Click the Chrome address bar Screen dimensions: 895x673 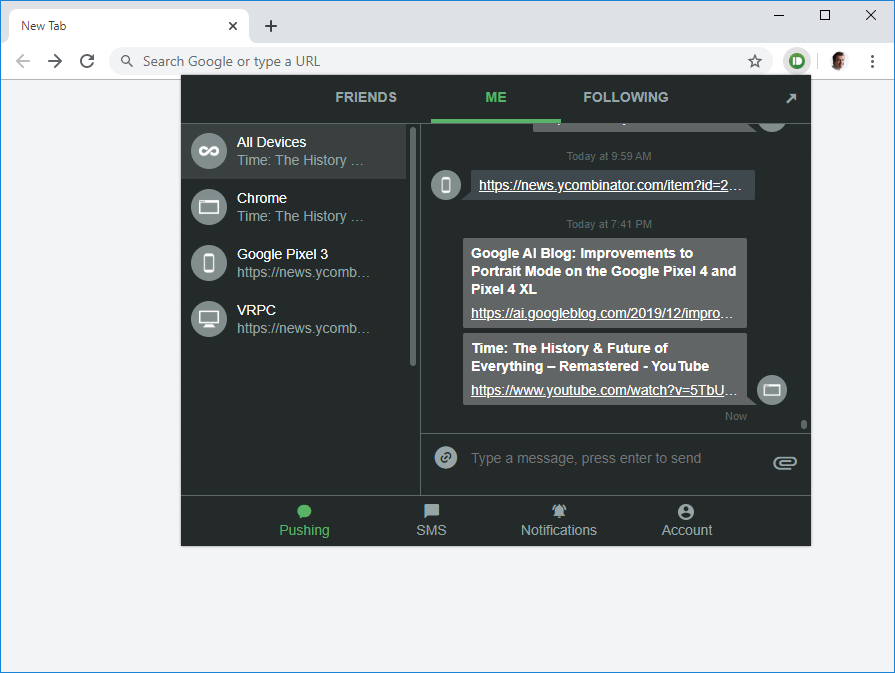point(440,61)
